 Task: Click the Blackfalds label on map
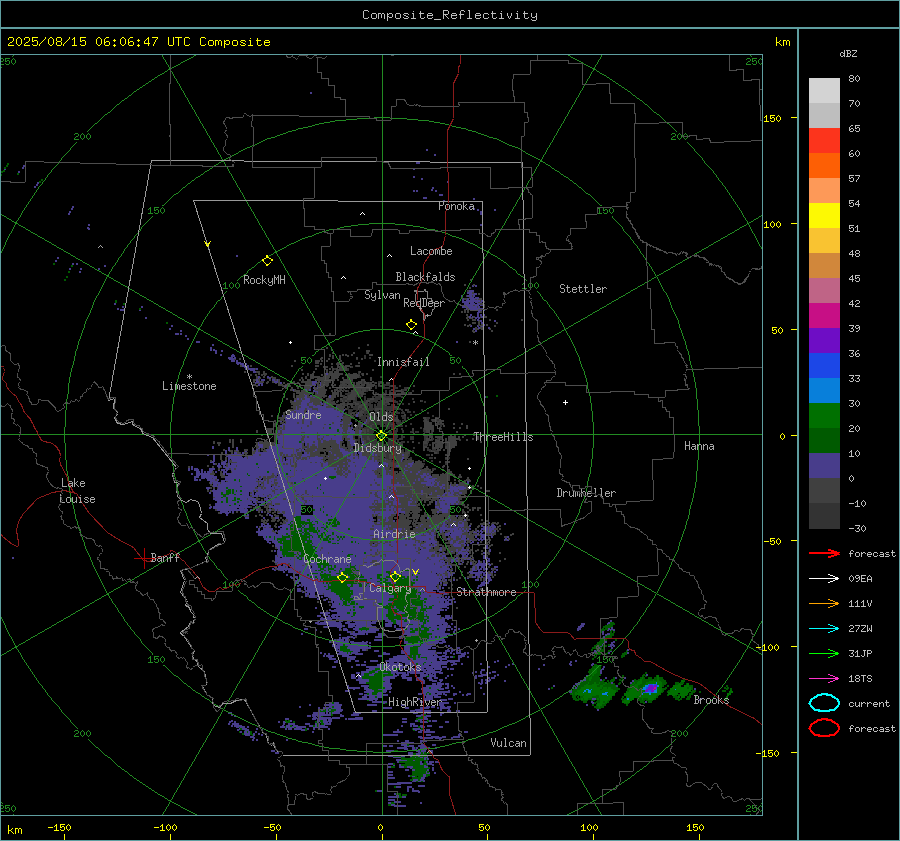coord(425,277)
